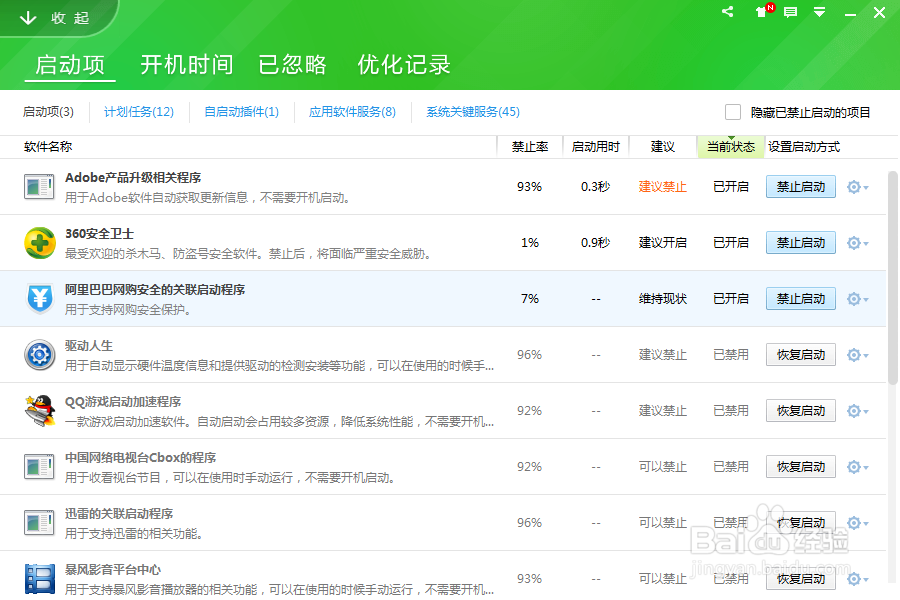Sort by 启动用时 column header
Viewport: 900px width, 600px height.
[596, 147]
